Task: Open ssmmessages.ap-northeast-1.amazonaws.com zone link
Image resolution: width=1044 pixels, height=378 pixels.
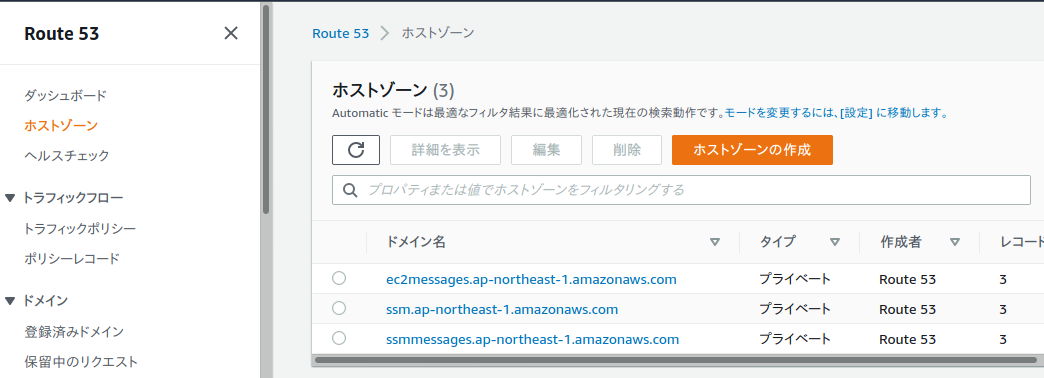Action: [533, 339]
